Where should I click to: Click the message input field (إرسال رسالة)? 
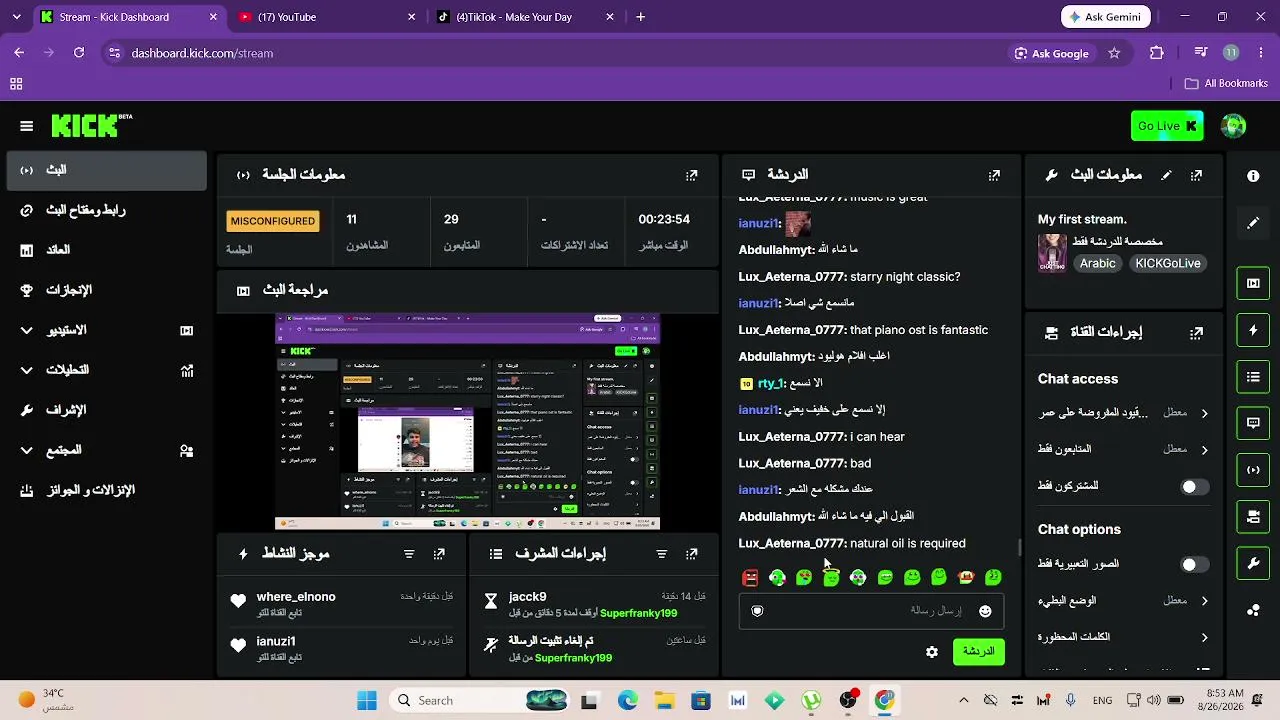point(870,611)
